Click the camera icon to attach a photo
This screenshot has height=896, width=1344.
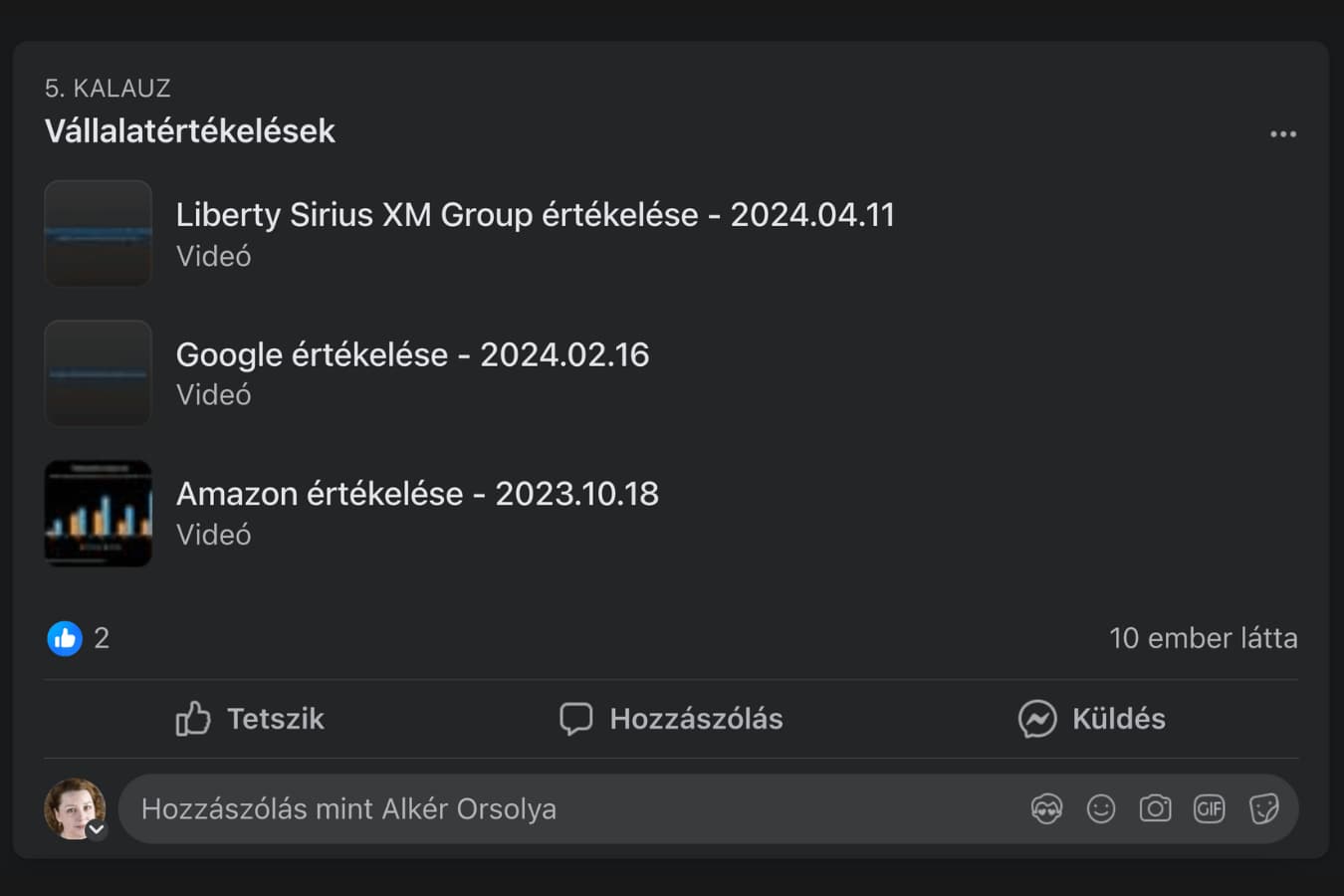point(1155,808)
